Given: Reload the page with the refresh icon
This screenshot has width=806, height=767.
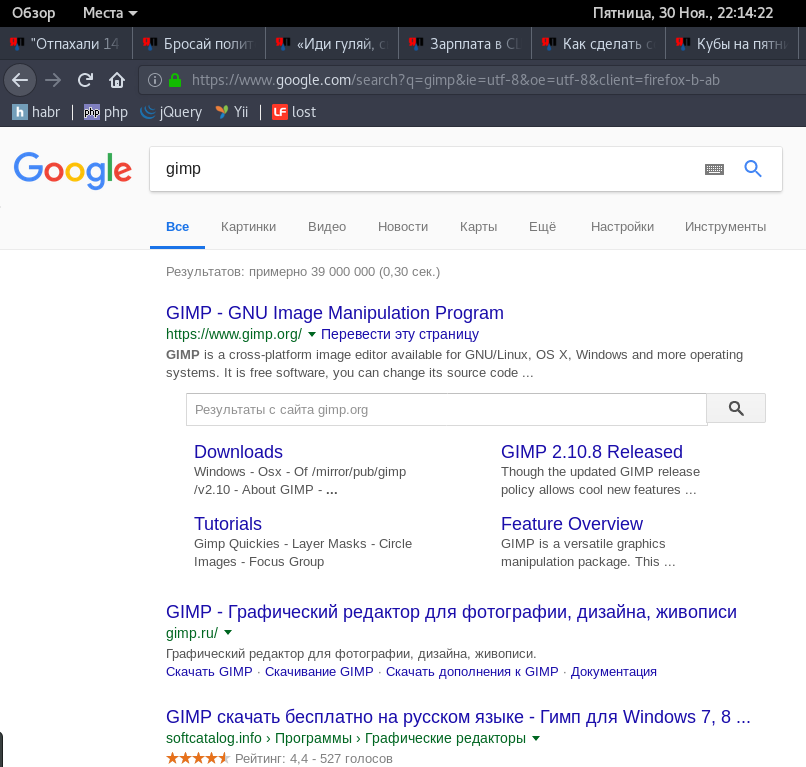Looking at the screenshot, I should pyautogui.click(x=85, y=80).
